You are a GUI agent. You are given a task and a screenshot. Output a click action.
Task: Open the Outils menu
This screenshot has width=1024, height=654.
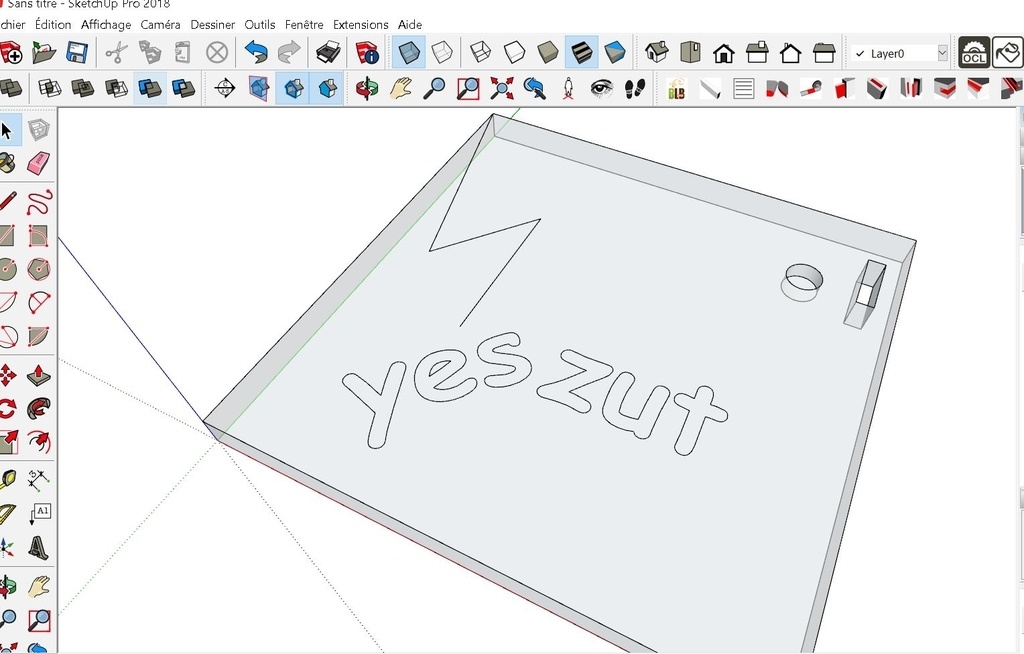pyautogui.click(x=259, y=25)
